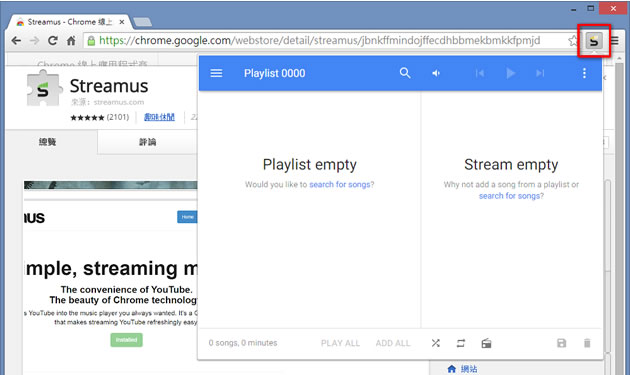Viewport: 630px width, 375px height.
Task: Toggle repeat mode in the stream
Action: [x=461, y=343]
